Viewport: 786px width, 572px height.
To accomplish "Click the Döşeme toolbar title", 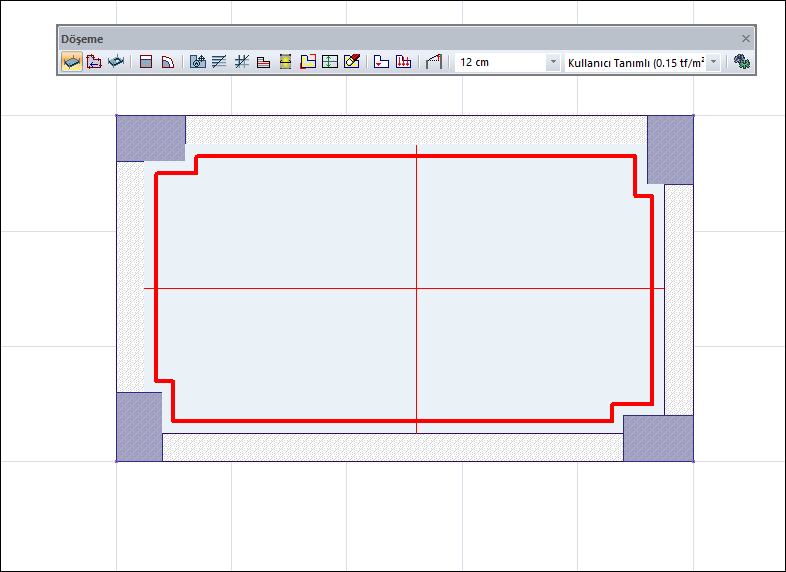I will (82, 39).
